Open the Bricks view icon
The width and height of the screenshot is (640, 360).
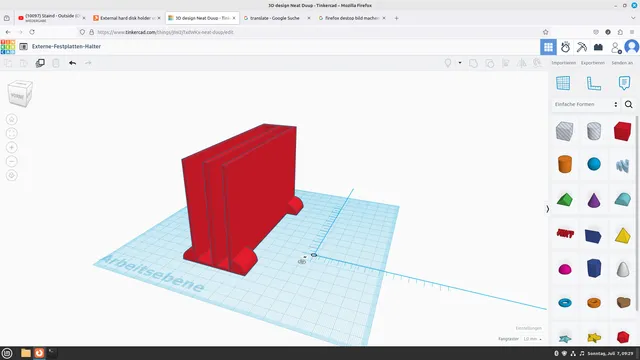[598, 47]
